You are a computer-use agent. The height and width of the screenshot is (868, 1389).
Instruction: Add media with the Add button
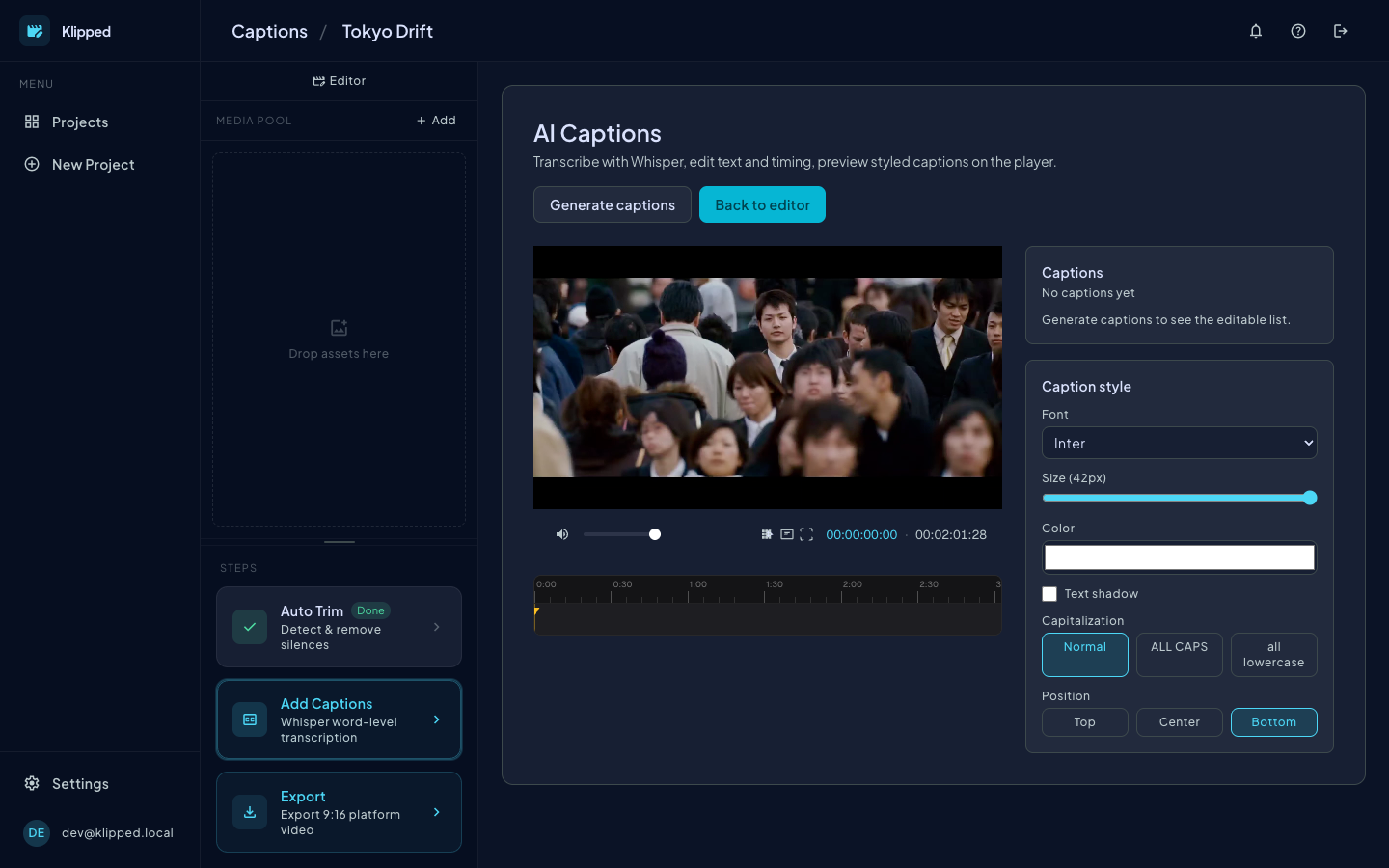(x=436, y=121)
